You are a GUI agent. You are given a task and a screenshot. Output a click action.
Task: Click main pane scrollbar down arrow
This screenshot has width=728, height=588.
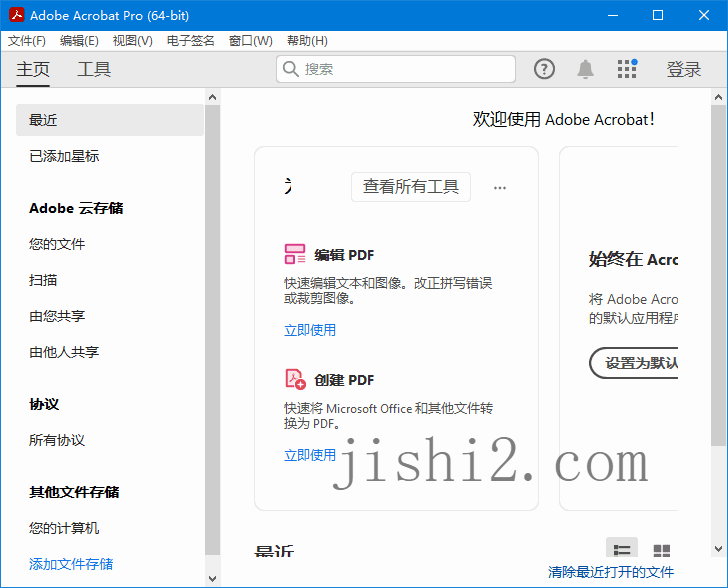[718, 549]
